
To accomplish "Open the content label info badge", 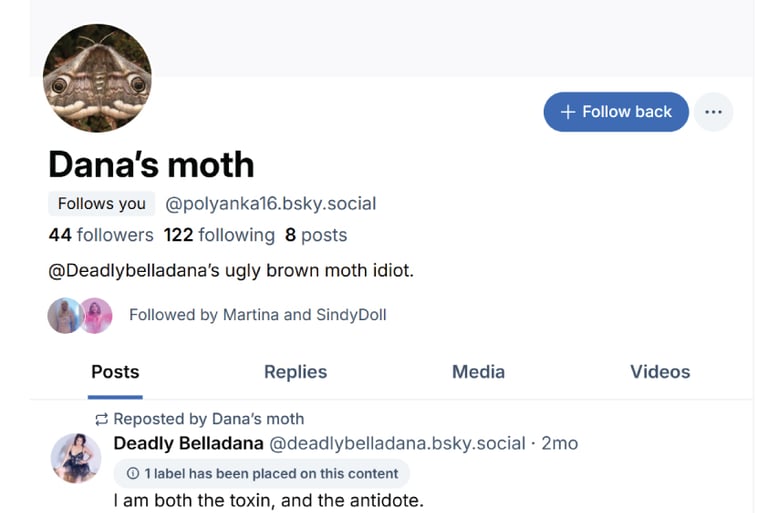I will point(262,473).
